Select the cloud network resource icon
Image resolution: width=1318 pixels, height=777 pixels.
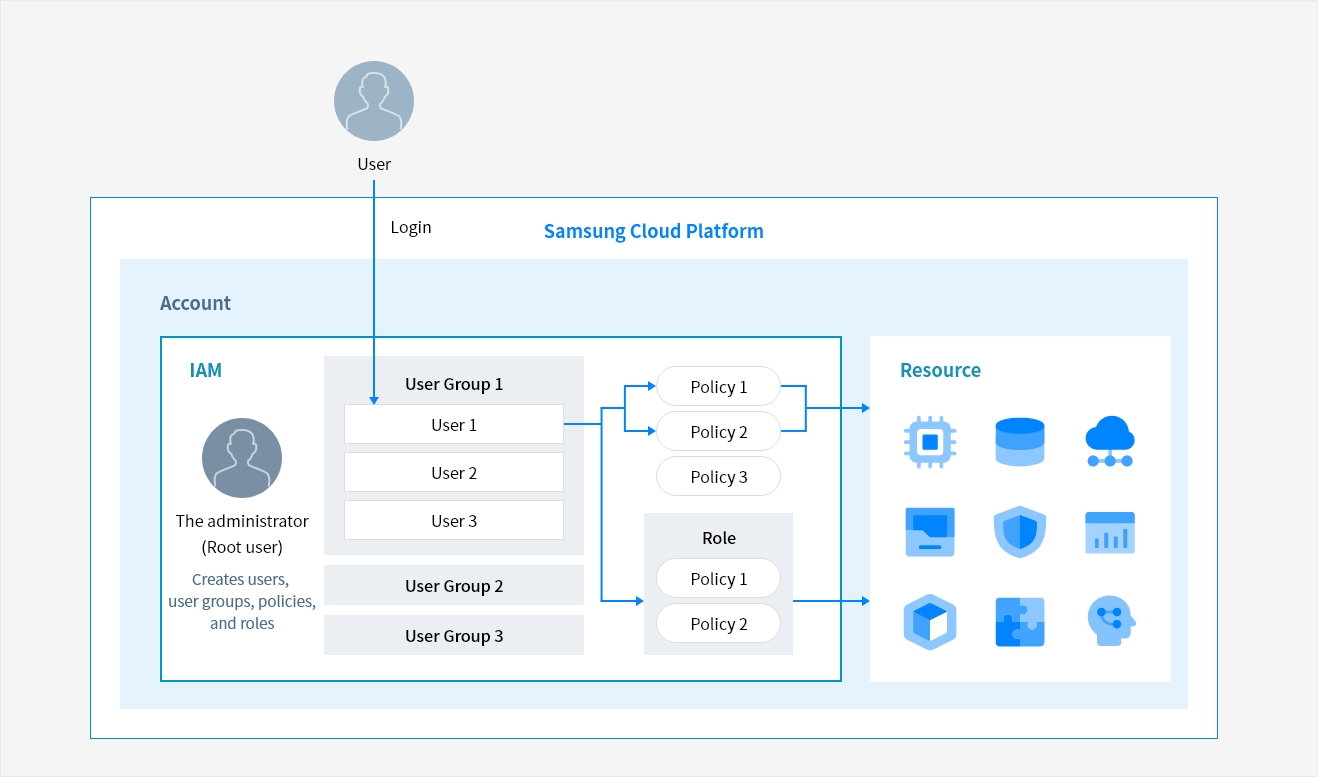(1110, 441)
